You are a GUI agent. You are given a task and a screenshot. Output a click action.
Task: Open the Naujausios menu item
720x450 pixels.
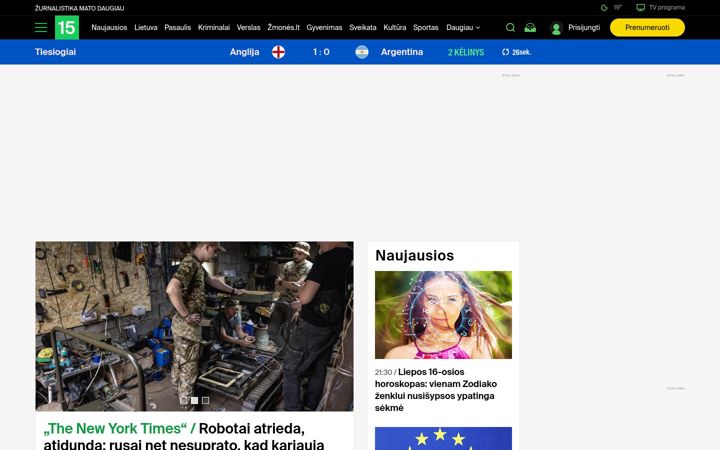coord(109,28)
